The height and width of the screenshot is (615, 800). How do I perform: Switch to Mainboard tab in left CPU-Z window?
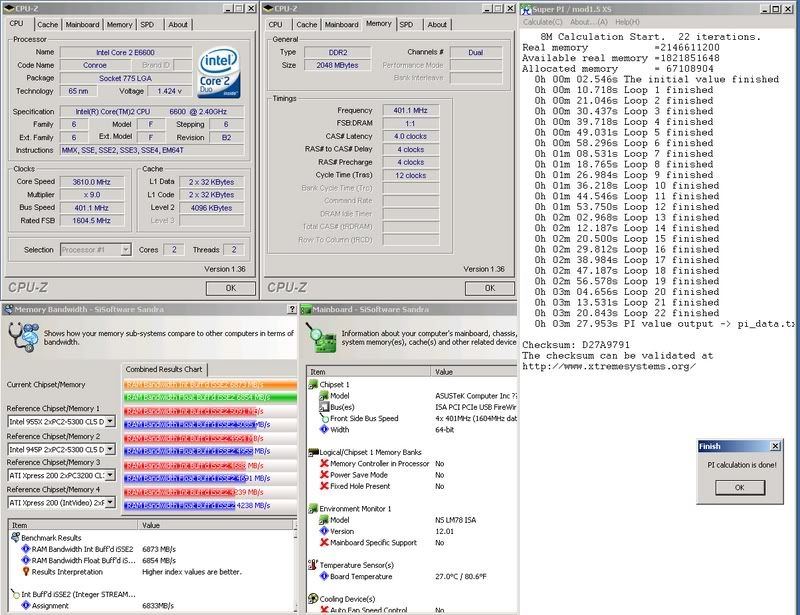click(x=82, y=24)
